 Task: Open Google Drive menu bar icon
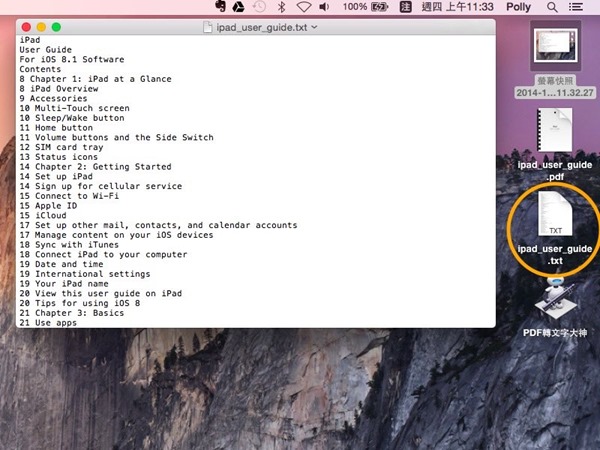239,7
